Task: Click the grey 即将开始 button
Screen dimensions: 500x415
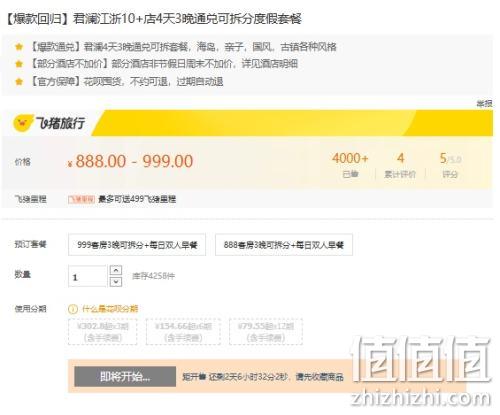Action: click(x=125, y=377)
